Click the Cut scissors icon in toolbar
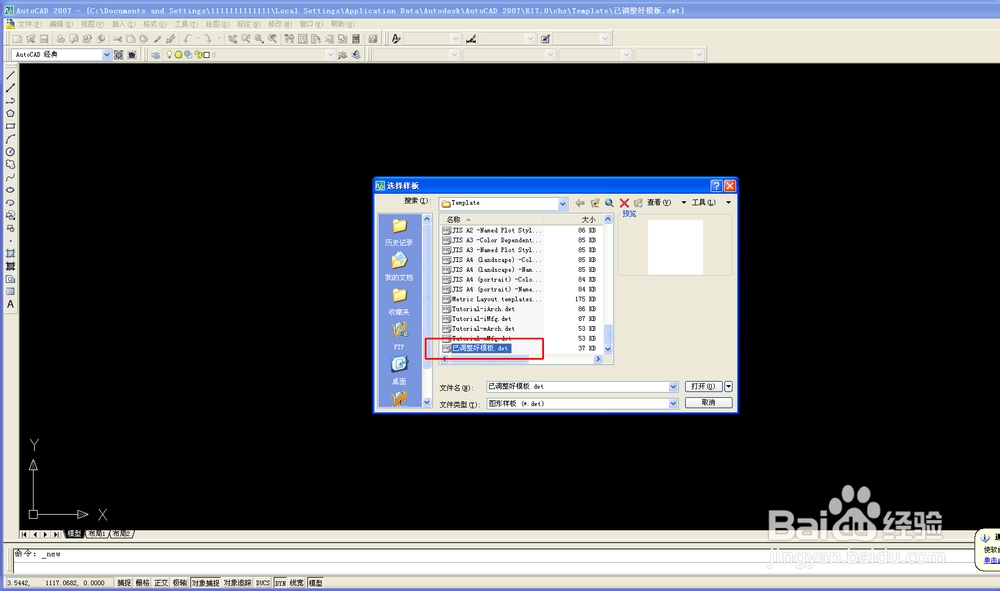The image size is (1000, 591). click(117, 39)
